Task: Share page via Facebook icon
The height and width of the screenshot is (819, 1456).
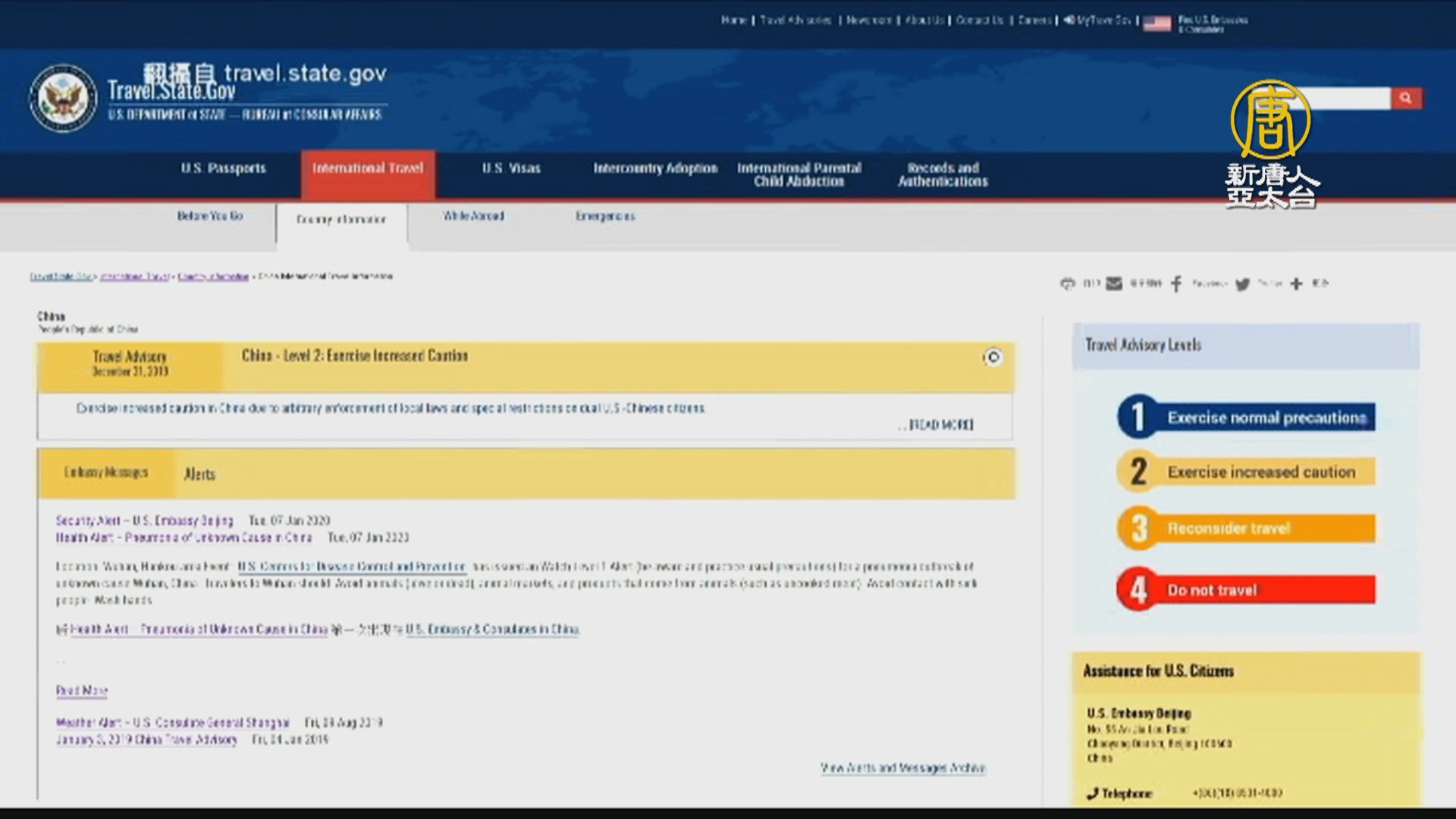Action: pos(1176,284)
